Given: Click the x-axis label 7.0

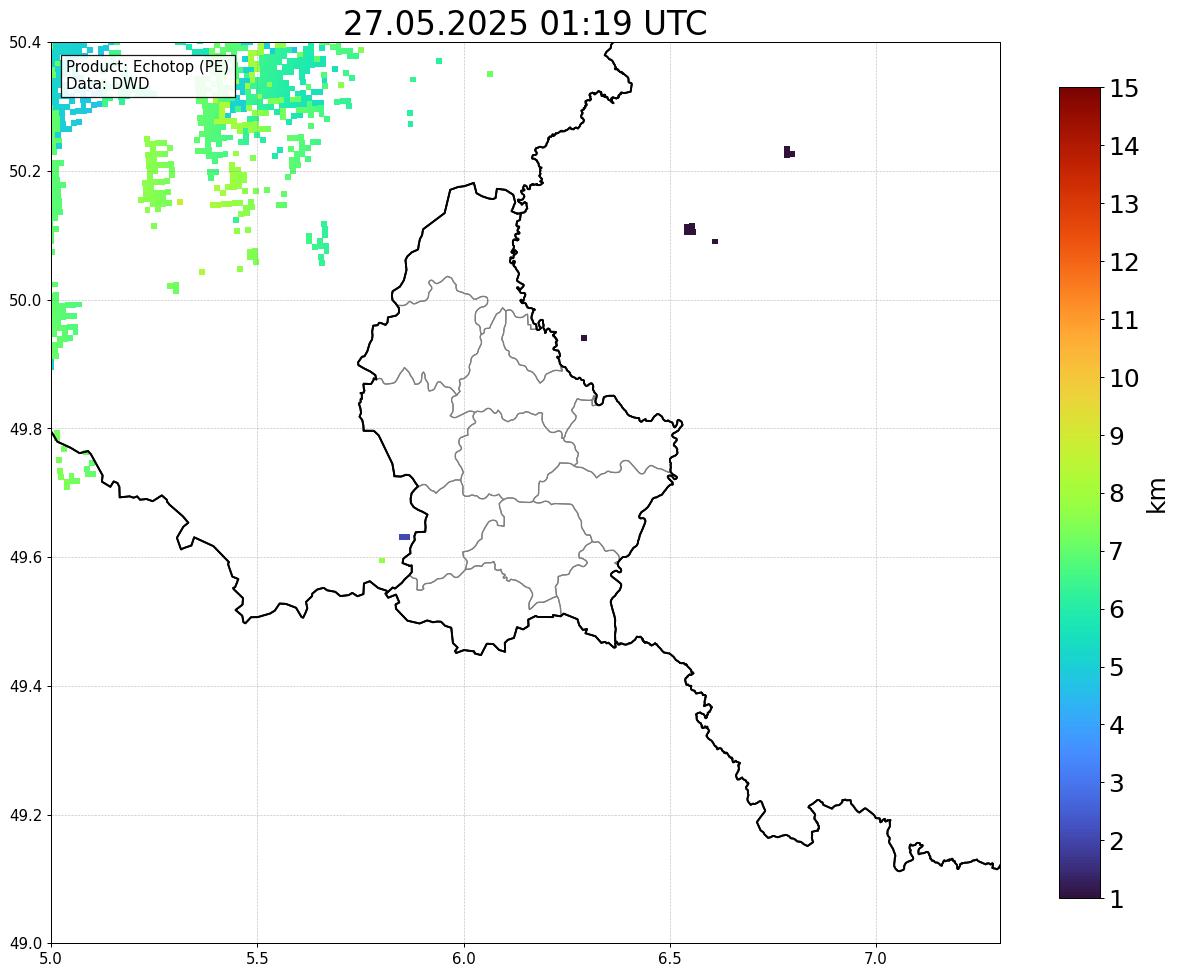Looking at the screenshot, I should pos(876,959).
